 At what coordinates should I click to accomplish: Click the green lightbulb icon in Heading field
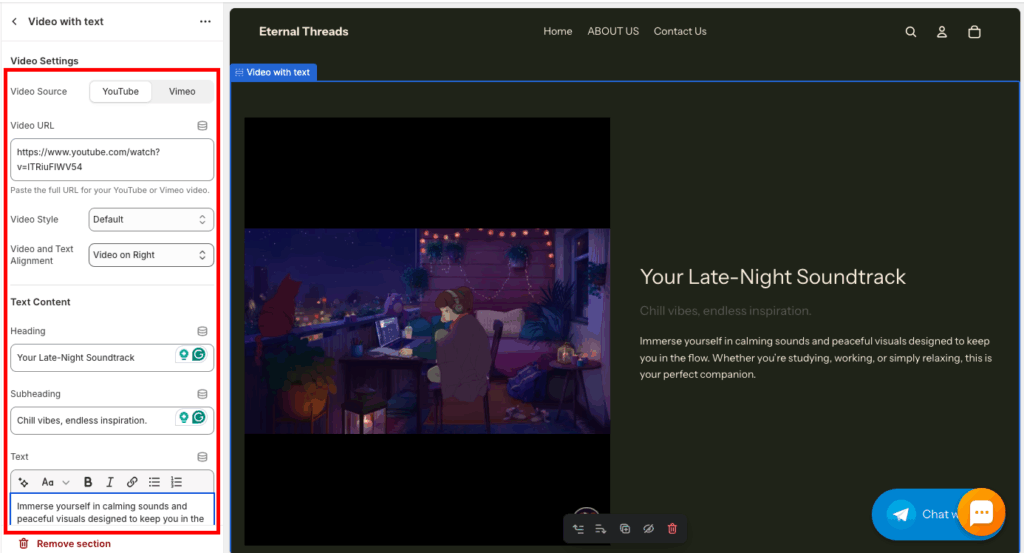click(184, 355)
